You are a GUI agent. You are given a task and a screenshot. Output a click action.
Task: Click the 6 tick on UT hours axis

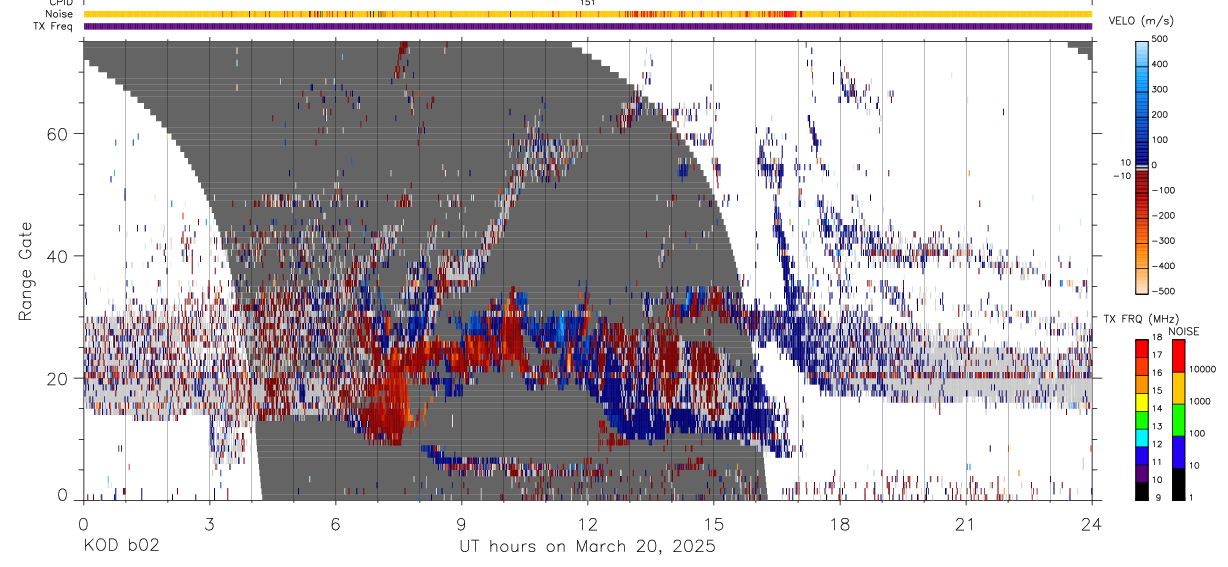pyautogui.click(x=336, y=524)
